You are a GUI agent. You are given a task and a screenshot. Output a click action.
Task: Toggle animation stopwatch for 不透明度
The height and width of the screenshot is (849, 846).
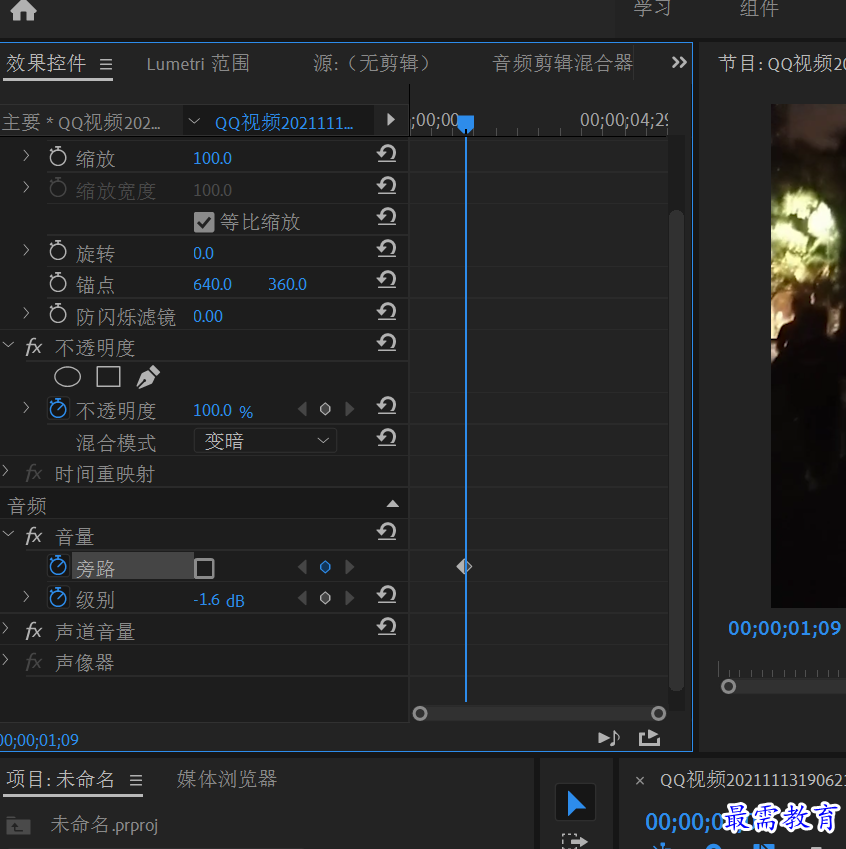[58, 409]
